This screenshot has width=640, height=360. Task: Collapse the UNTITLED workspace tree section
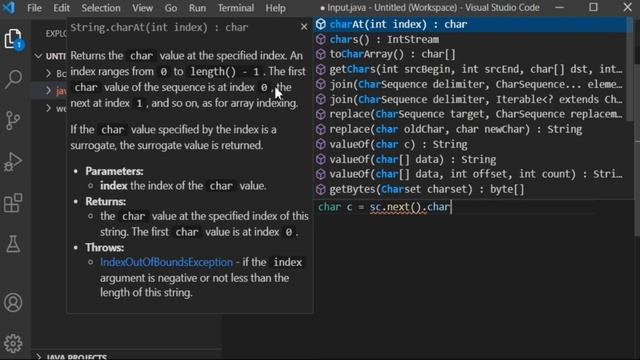pyautogui.click(x=38, y=56)
